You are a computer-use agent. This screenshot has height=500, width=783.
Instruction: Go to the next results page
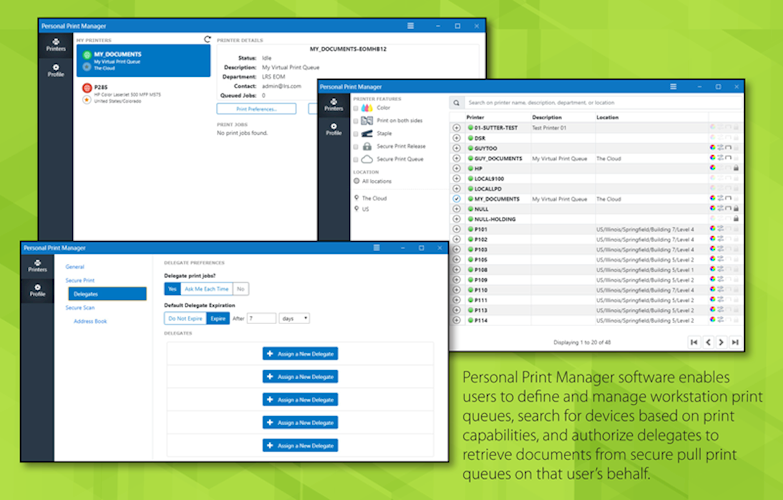coord(721,342)
